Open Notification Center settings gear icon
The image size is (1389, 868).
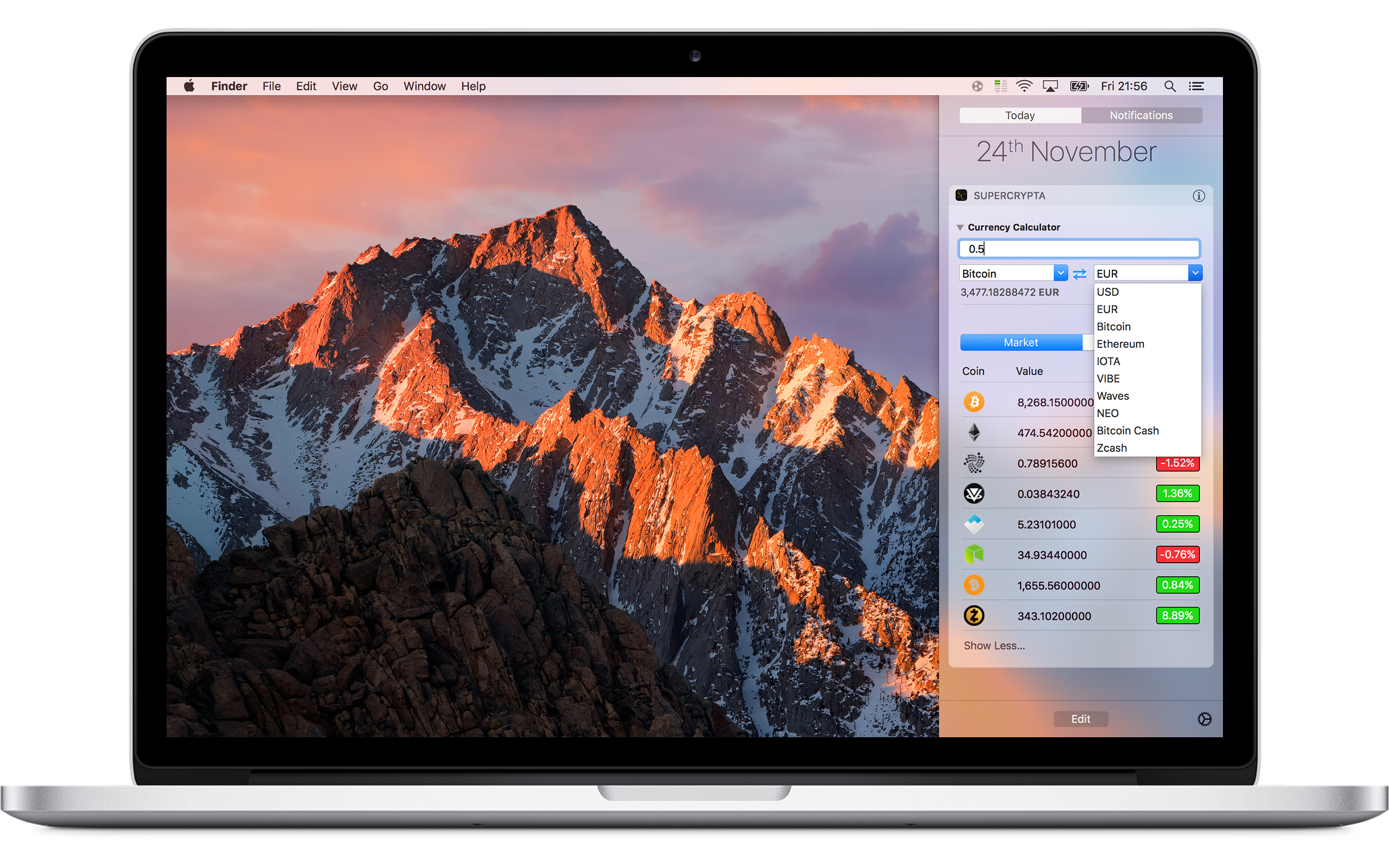point(1204,719)
